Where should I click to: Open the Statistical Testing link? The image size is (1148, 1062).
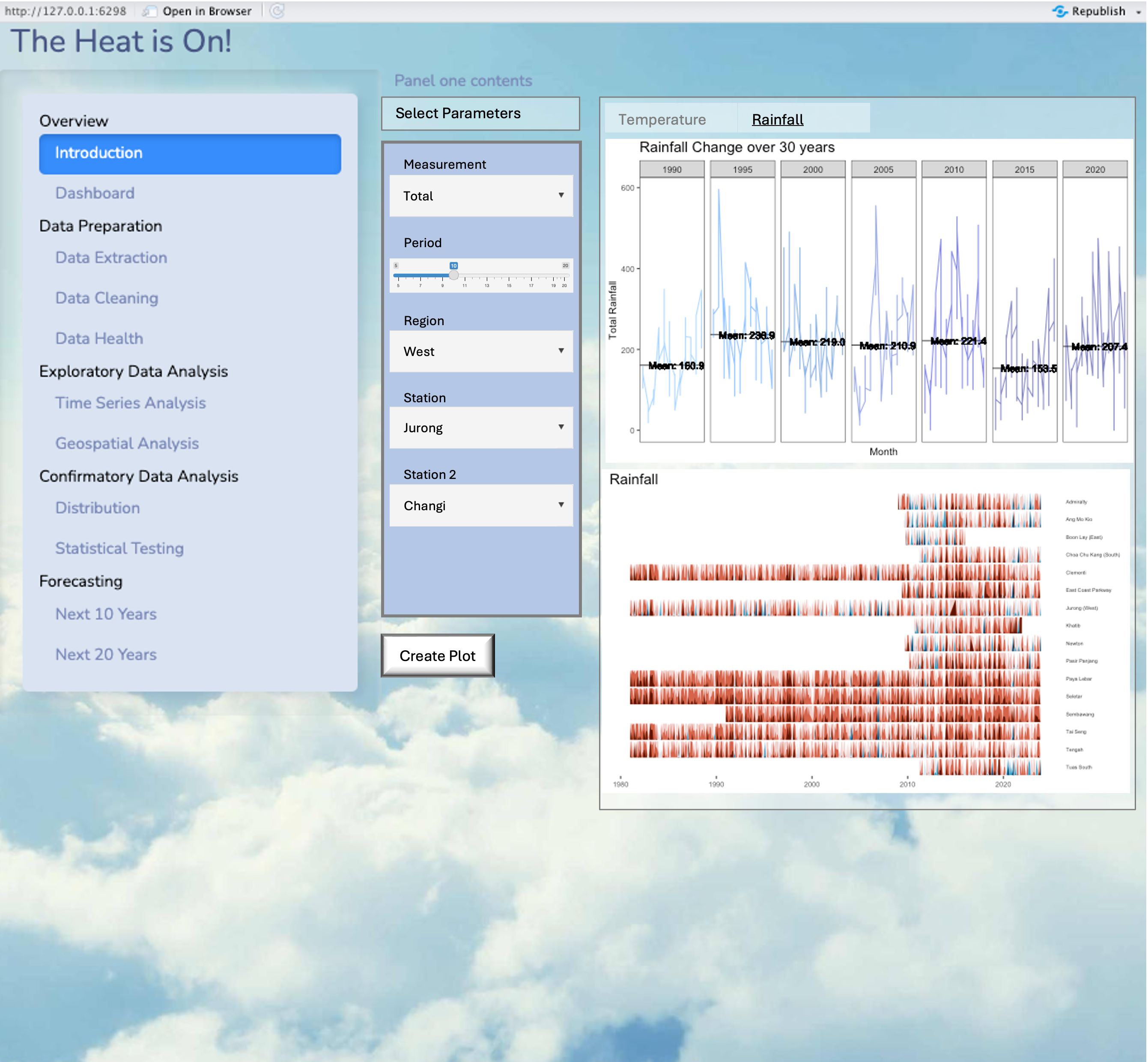(119, 548)
